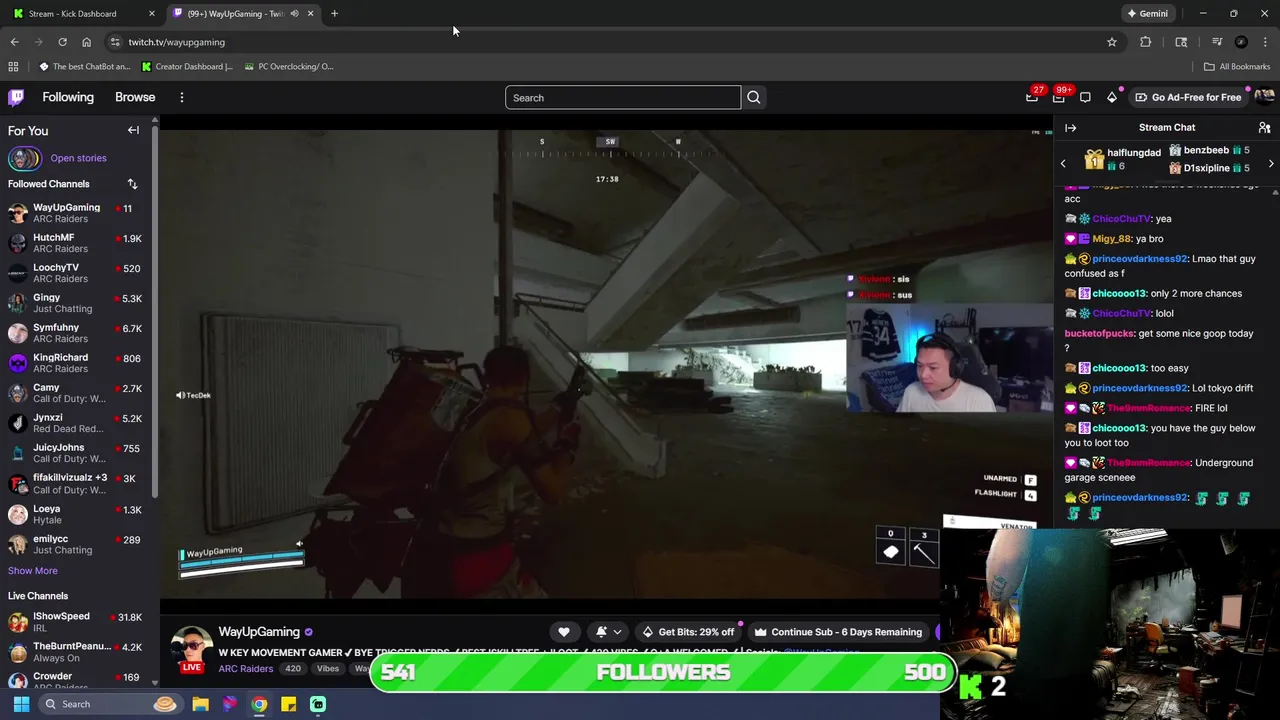This screenshot has width=1280, height=720.
Task: Reload the Twitch page
Action: 62,42
